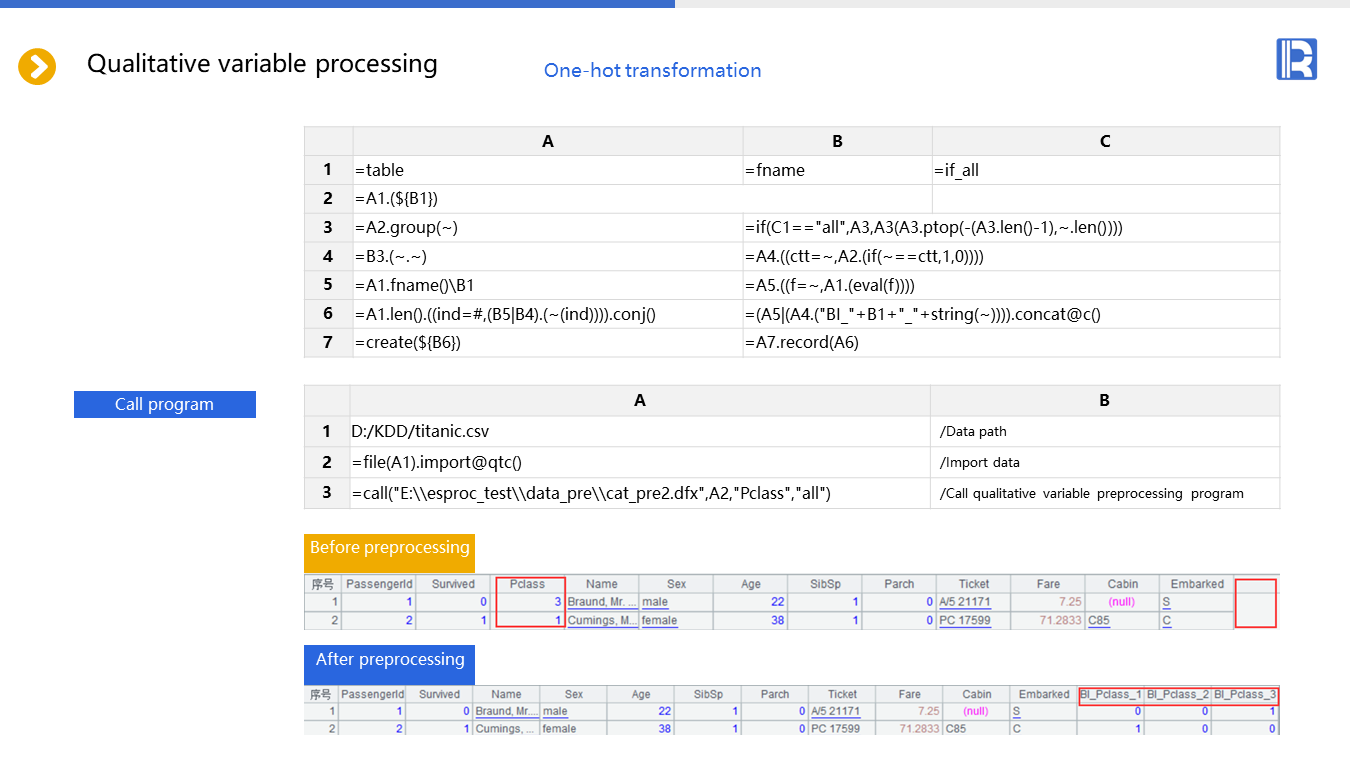Viewport: 1350px width, 759px height.
Task: Click the call cat_pre2.dfx formula cell
Action: [639, 493]
